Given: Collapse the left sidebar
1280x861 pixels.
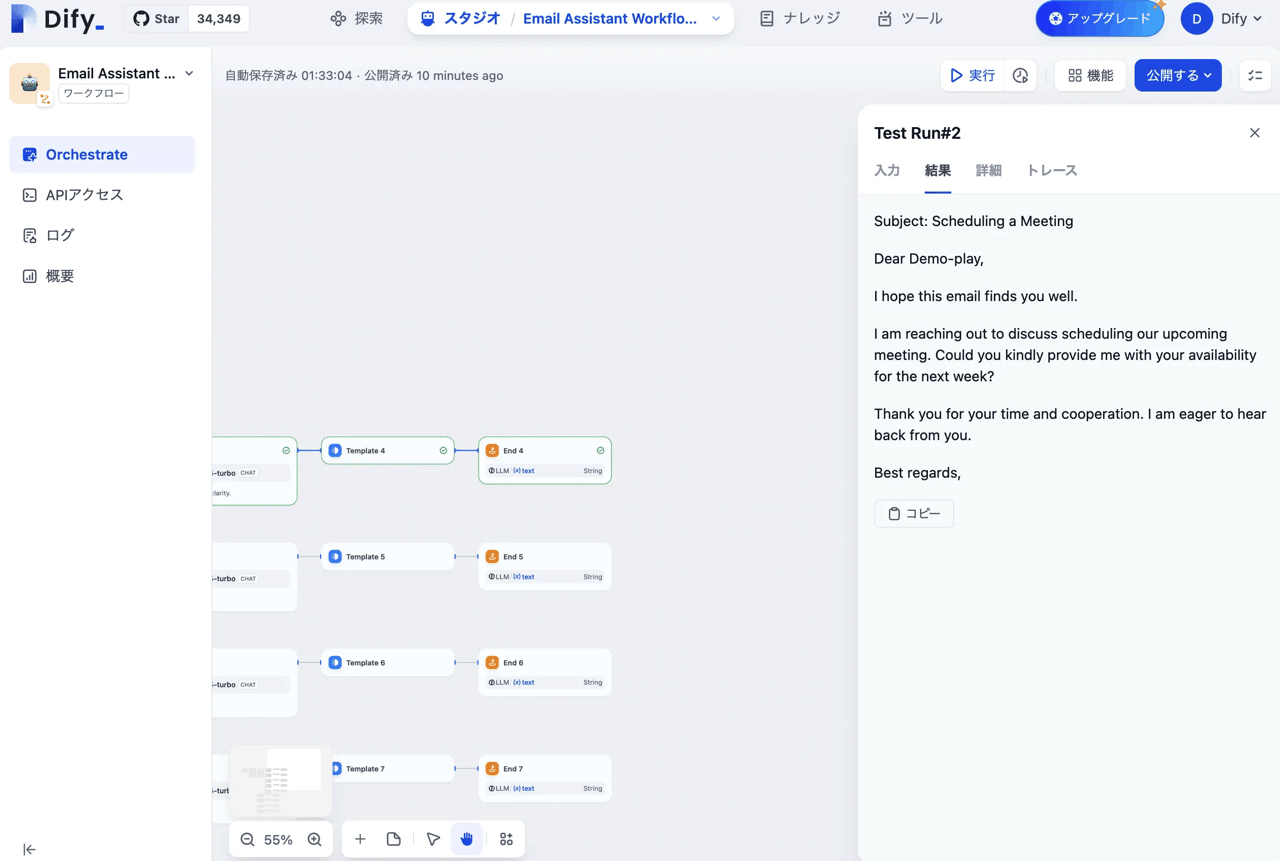Looking at the screenshot, I should (29, 849).
